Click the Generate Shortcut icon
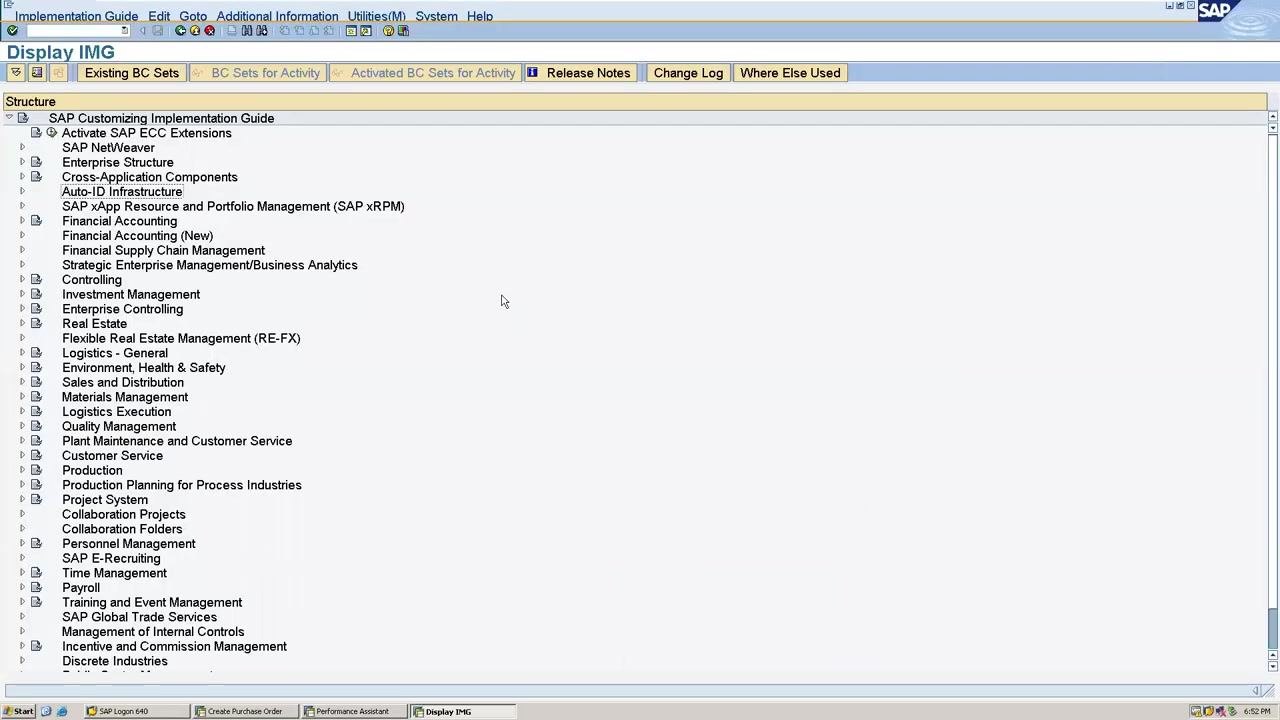The width and height of the screenshot is (1280, 720). (366, 31)
